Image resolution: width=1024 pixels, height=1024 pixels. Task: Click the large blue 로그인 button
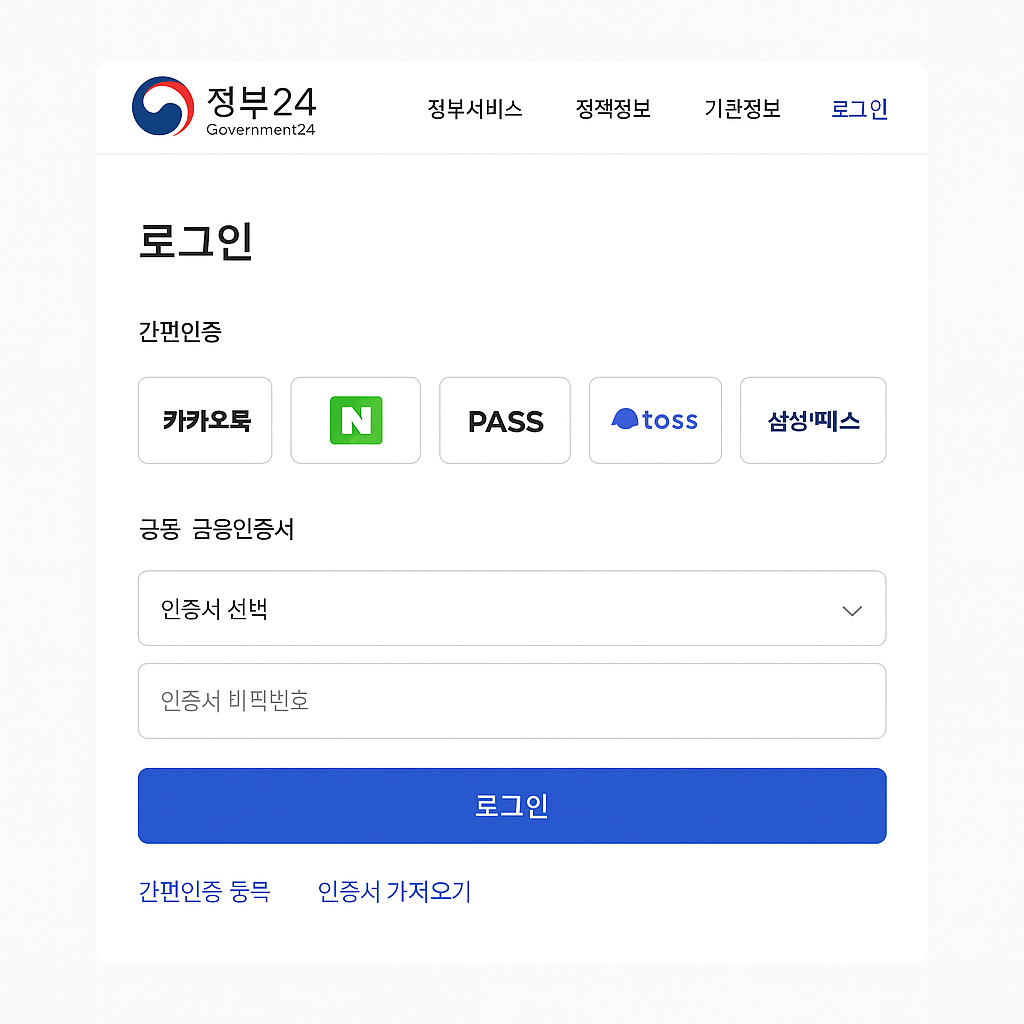512,805
